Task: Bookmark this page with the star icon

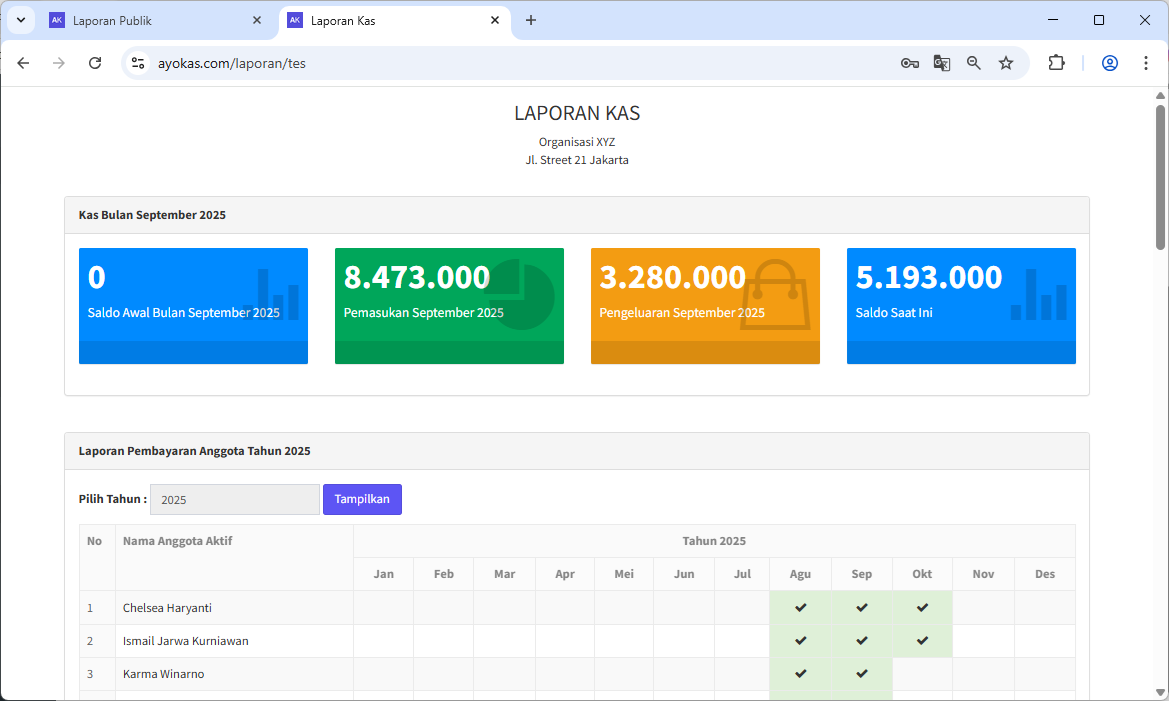Action: click(x=1006, y=63)
